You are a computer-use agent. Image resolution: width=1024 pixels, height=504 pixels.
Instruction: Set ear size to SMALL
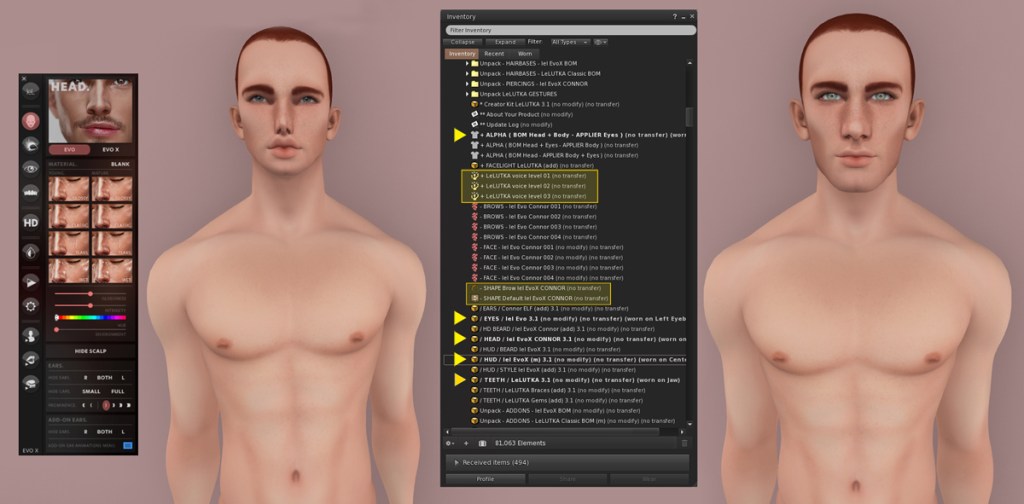90,391
